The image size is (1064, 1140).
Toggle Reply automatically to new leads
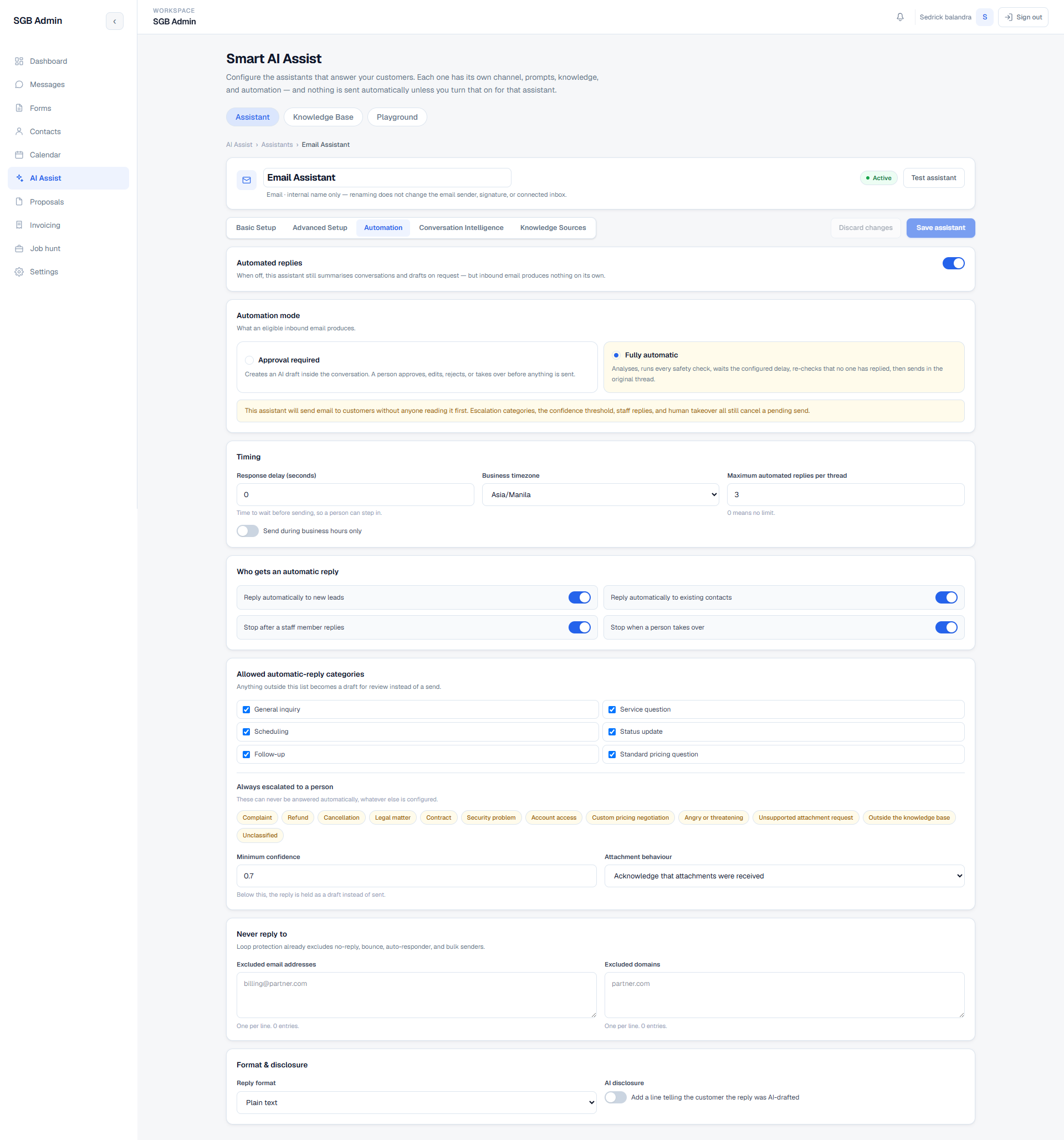click(580, 597)
